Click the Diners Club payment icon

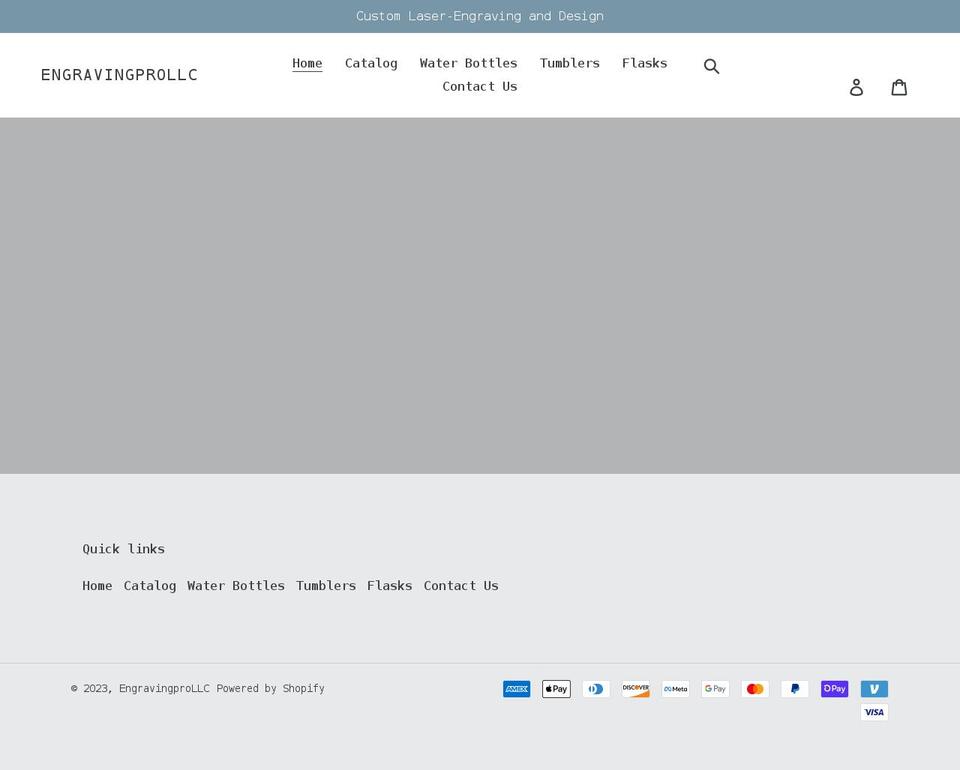coord(596,689)
